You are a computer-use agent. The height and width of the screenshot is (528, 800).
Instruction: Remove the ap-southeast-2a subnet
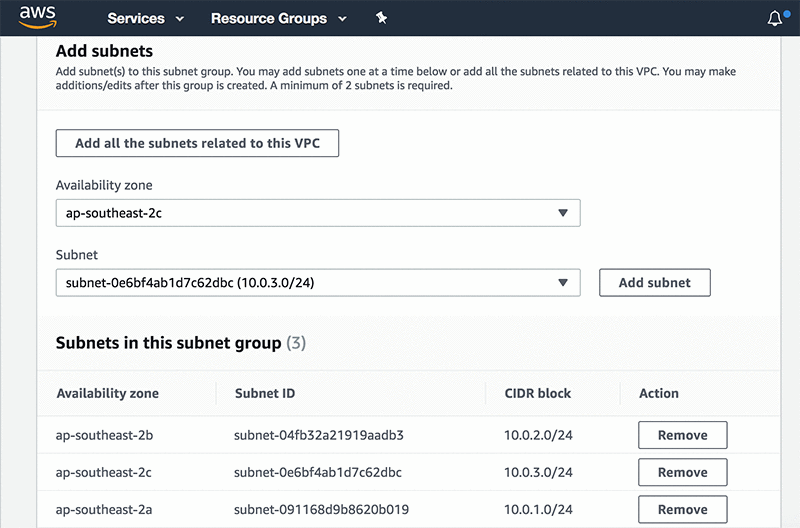click(x=682, y=509)
